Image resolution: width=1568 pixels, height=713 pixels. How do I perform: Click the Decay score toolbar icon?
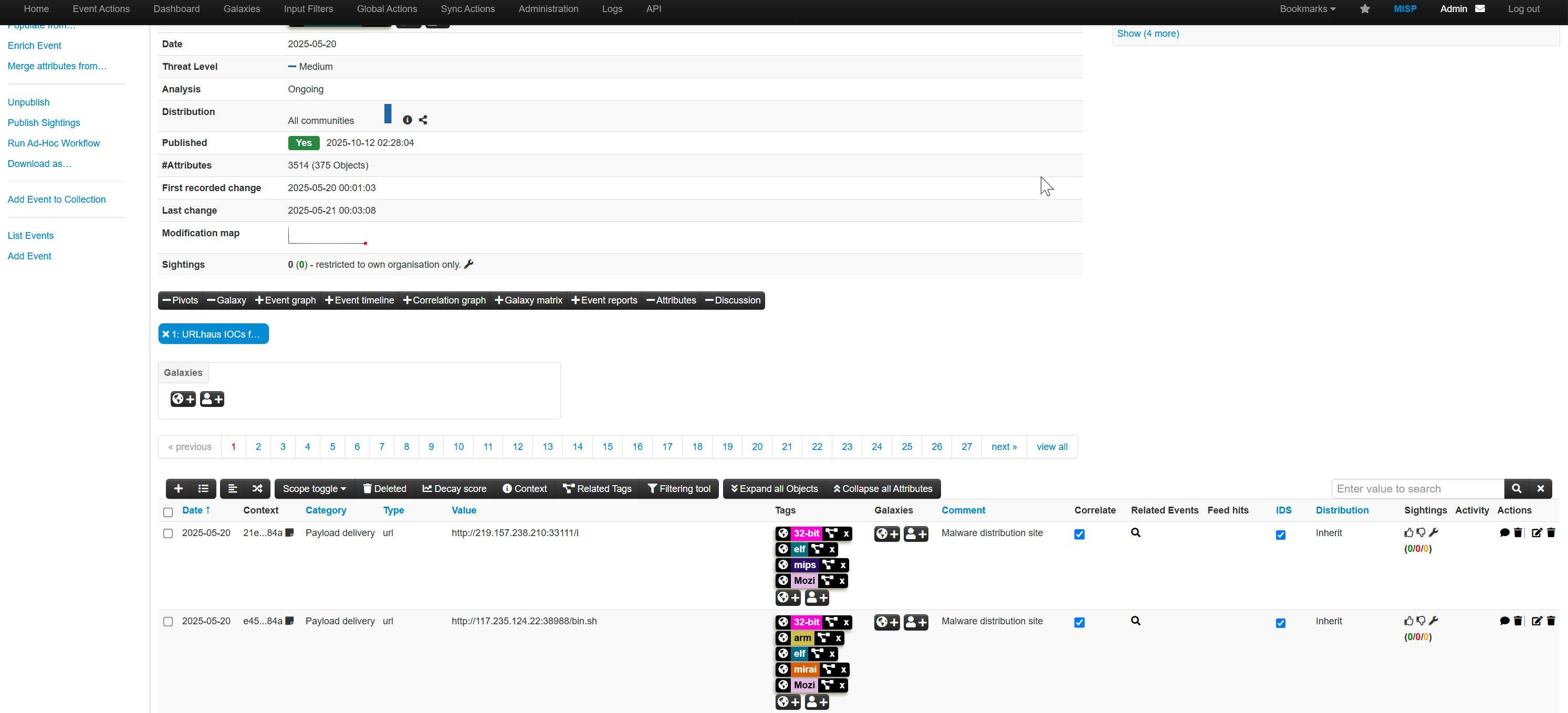pos(454,488)
